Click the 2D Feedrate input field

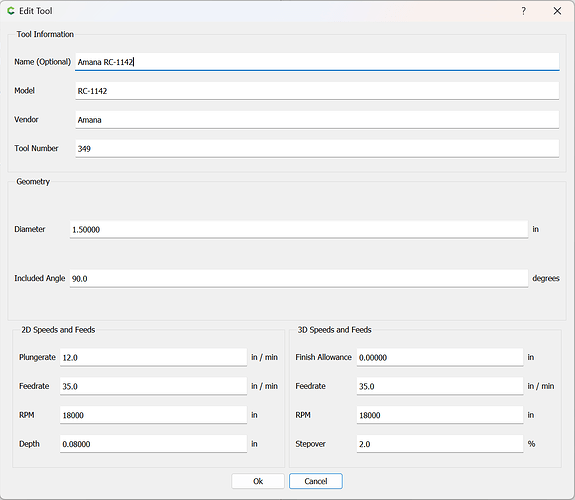[153, 386]
